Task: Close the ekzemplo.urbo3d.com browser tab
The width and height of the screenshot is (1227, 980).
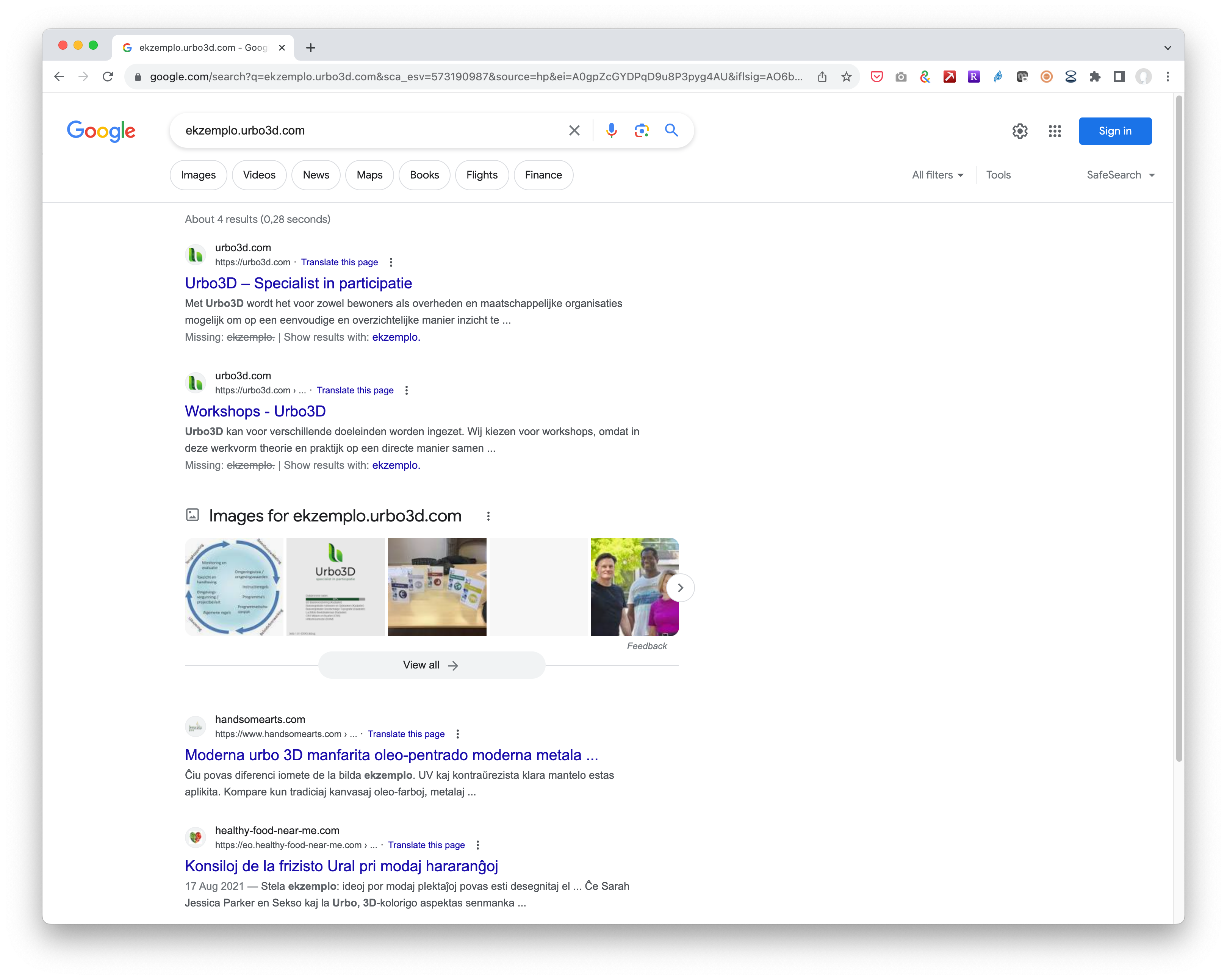Action: coord(282,48)
